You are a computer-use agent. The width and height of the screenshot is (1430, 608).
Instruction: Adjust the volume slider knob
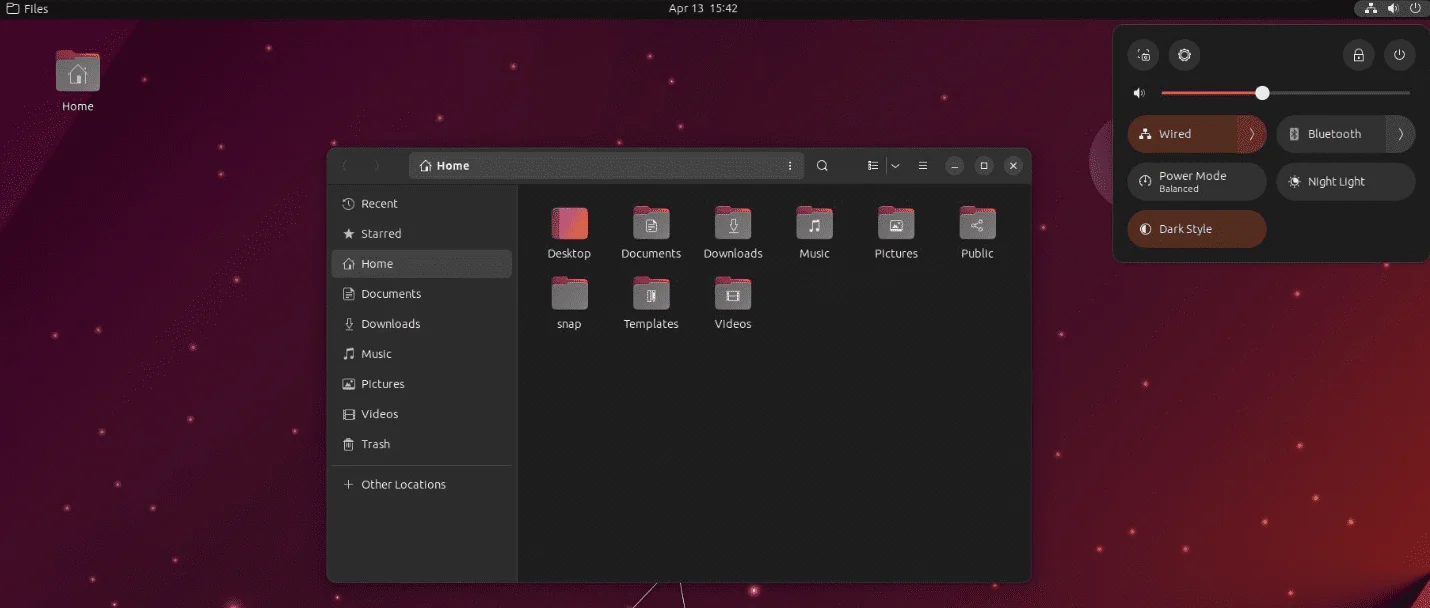[1262, 93]
